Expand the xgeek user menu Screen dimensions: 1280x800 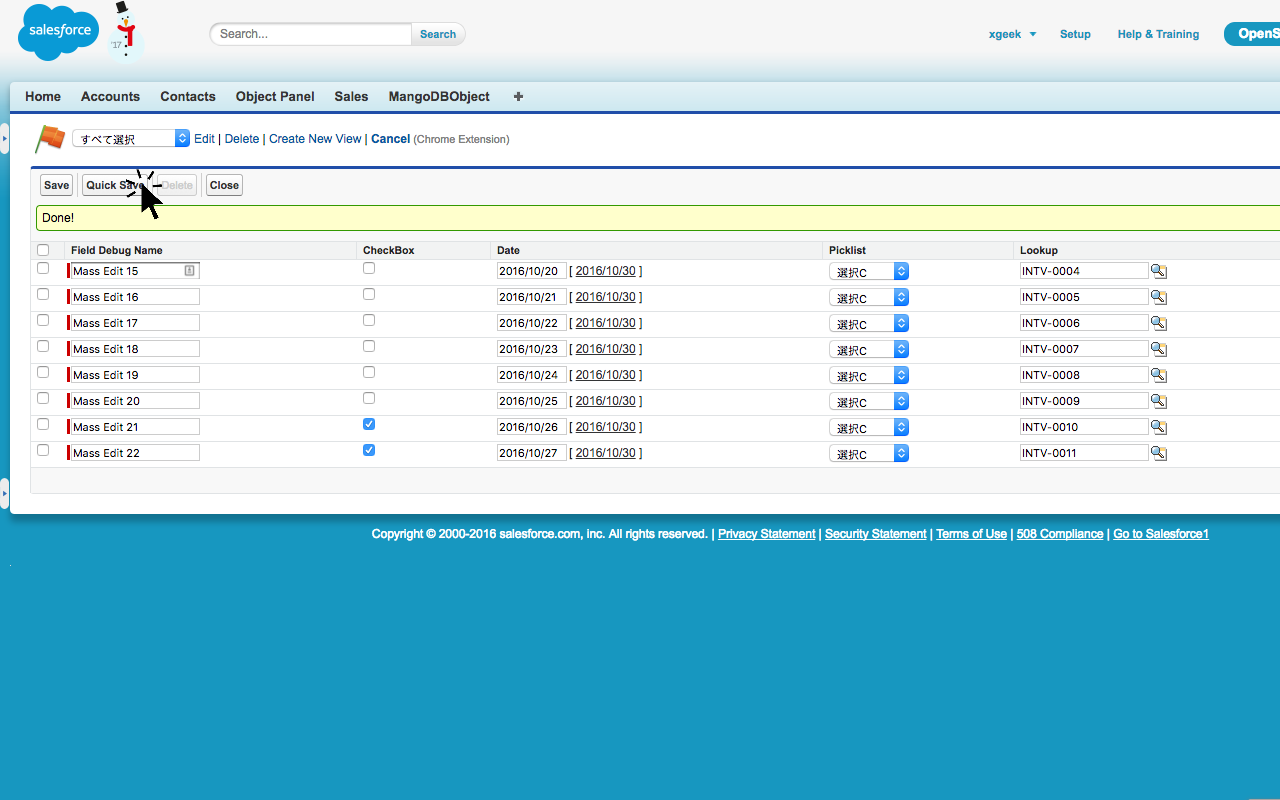click(x=1012, y=34)
